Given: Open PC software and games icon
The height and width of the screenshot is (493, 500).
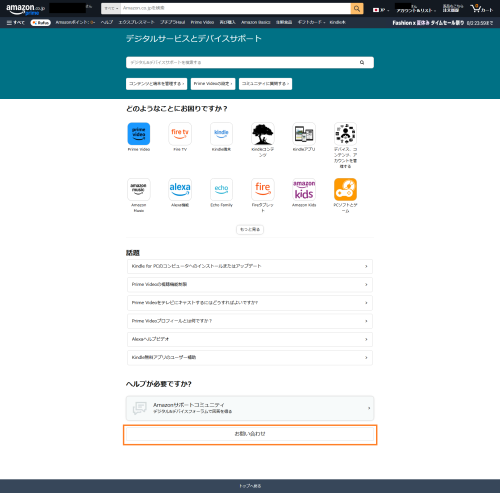Looking at the screenshot, I should [345, 189].
